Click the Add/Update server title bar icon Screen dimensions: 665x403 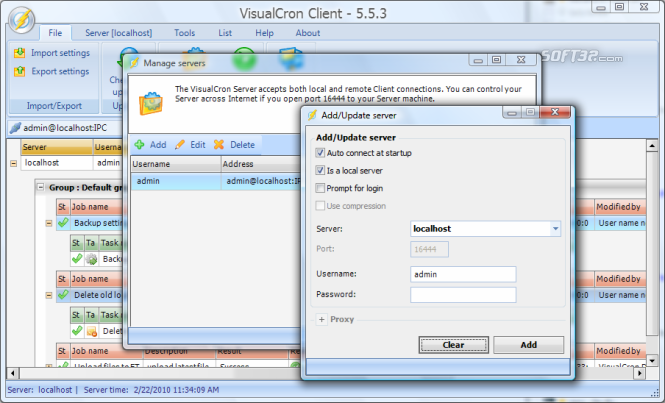tap(313, 115)
